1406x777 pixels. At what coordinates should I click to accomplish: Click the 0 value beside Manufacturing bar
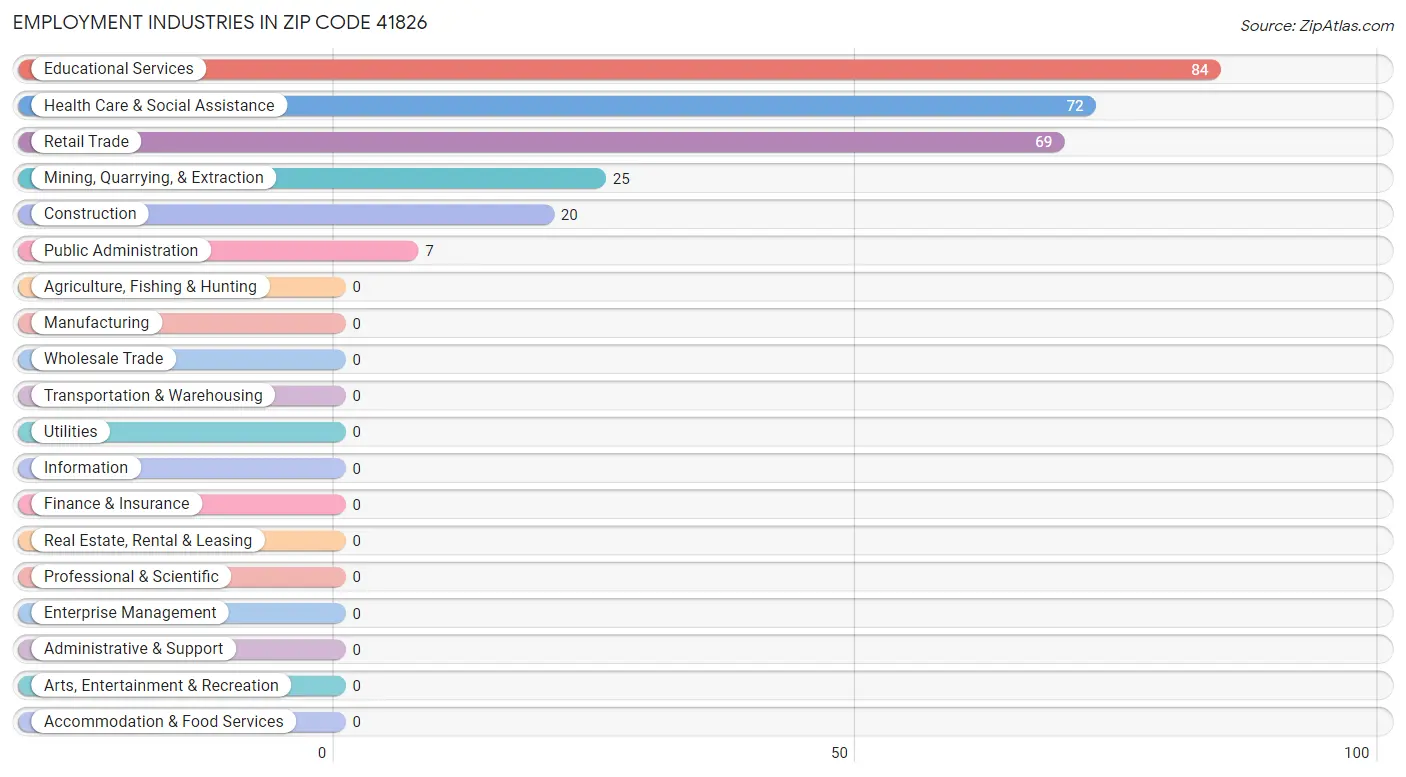tap(356, 324)
